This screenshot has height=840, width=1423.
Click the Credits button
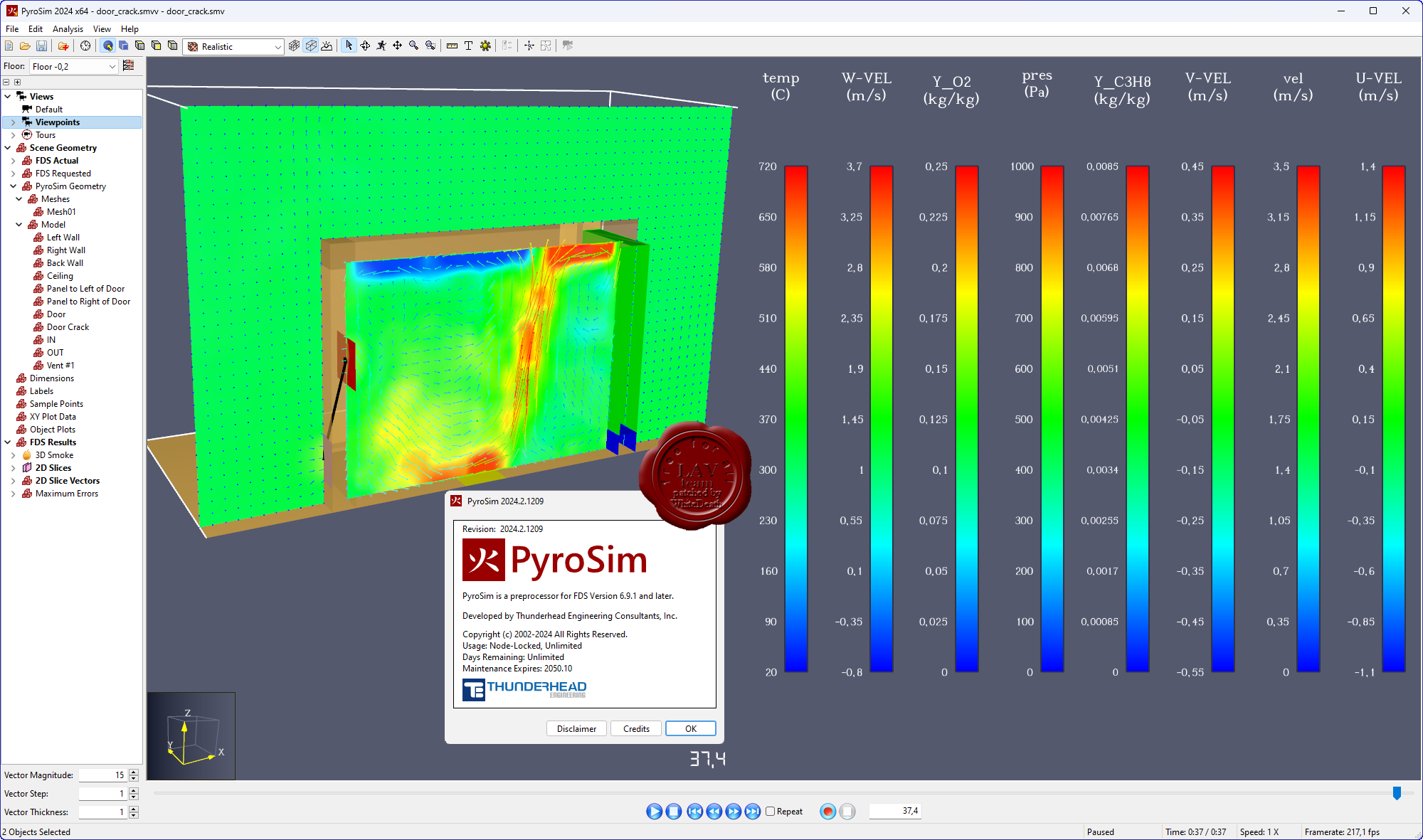[636, 728]
